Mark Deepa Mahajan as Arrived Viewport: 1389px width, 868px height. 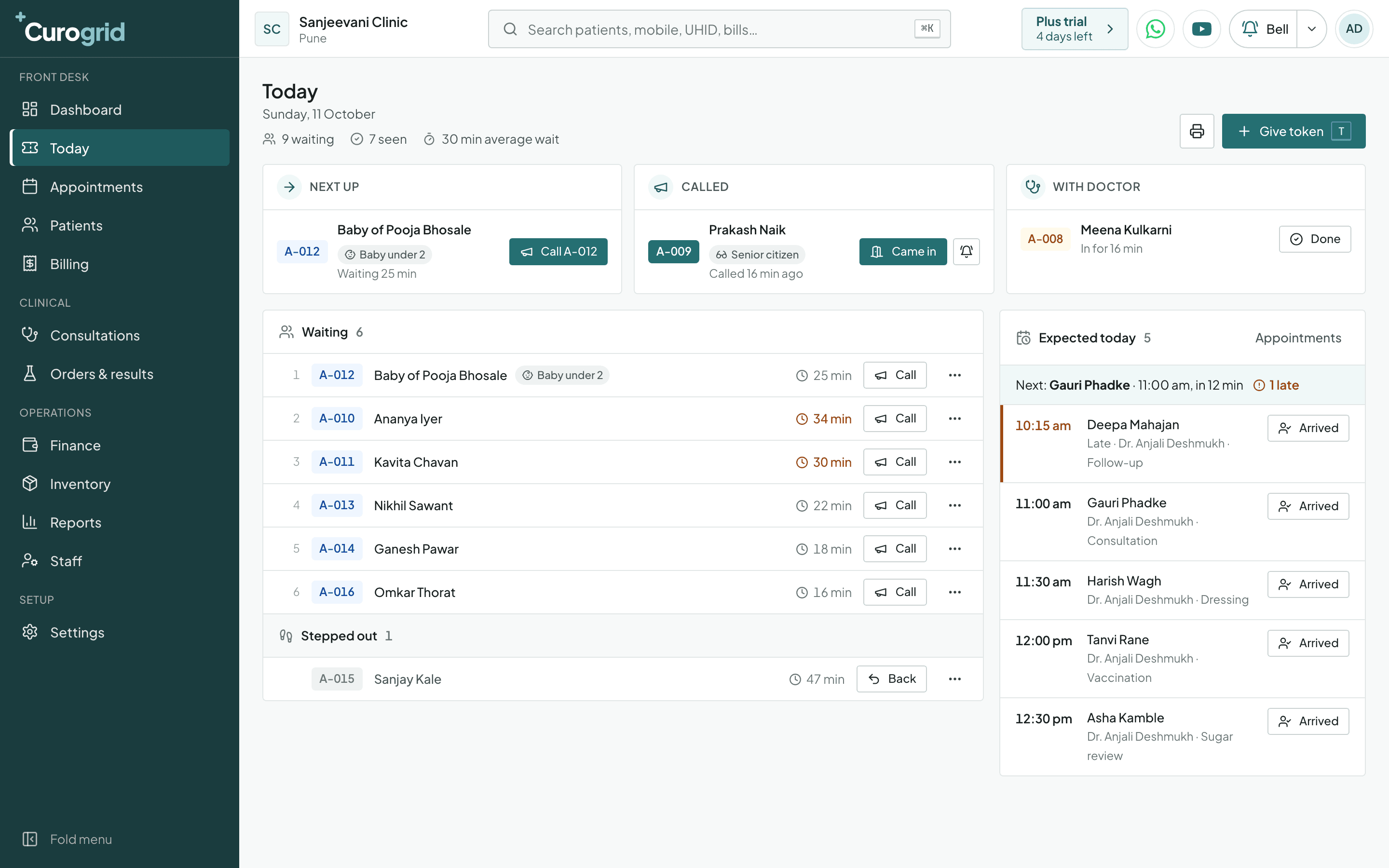1308,428
